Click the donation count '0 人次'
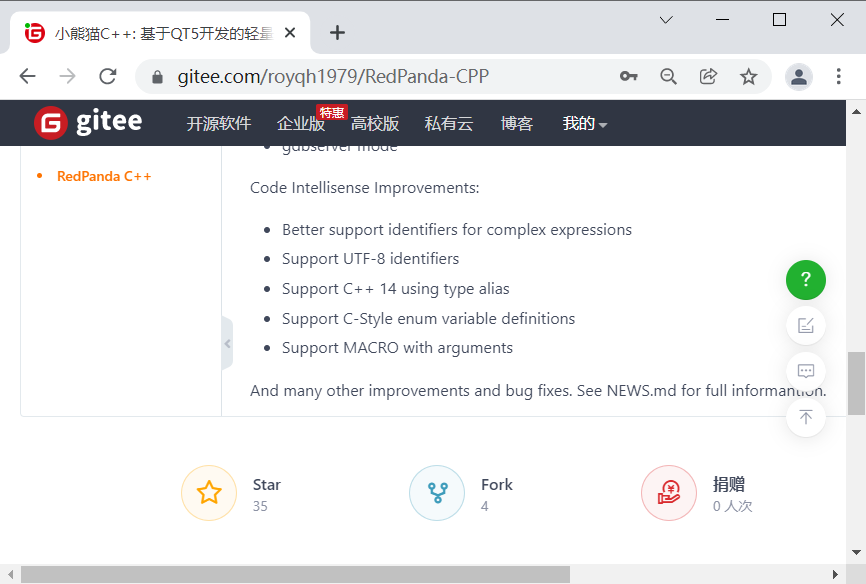The image size is (866, 584). point(732,506)
